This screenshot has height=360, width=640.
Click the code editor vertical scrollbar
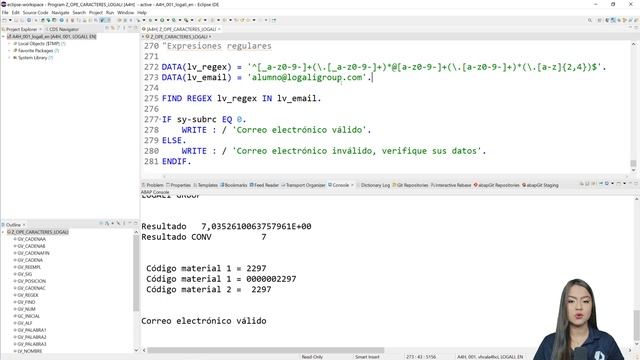coord(633,164)
